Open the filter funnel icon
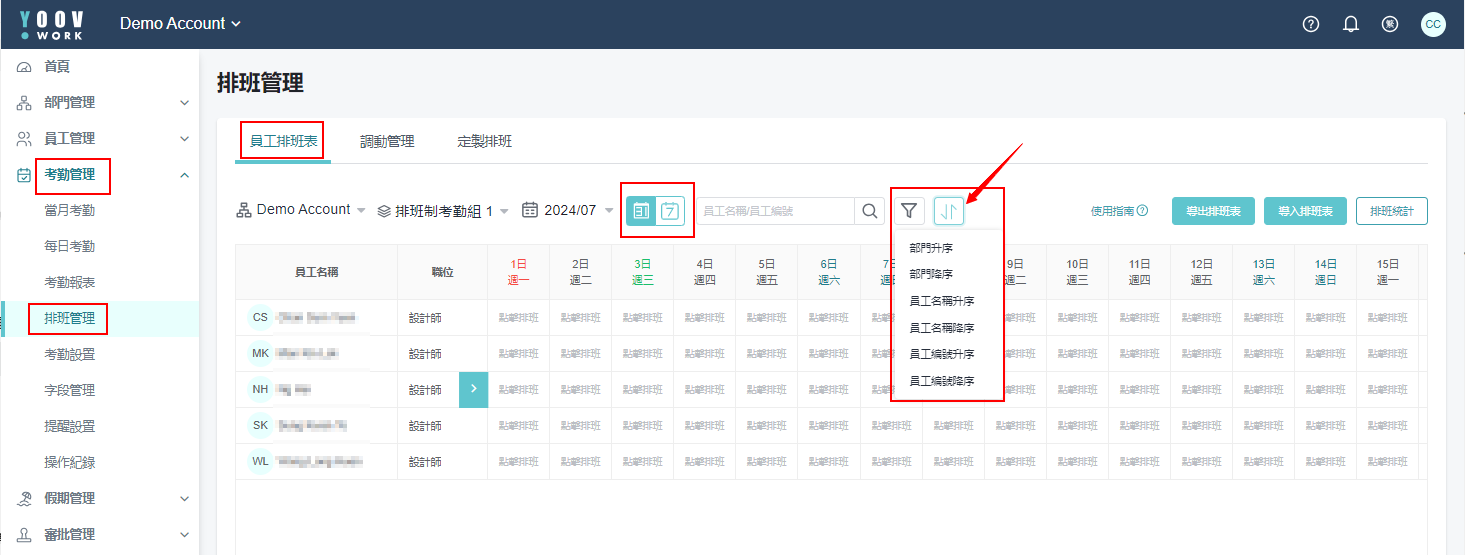The height and width of the screenshot is (555, 1465). click(x=909, y=211)
